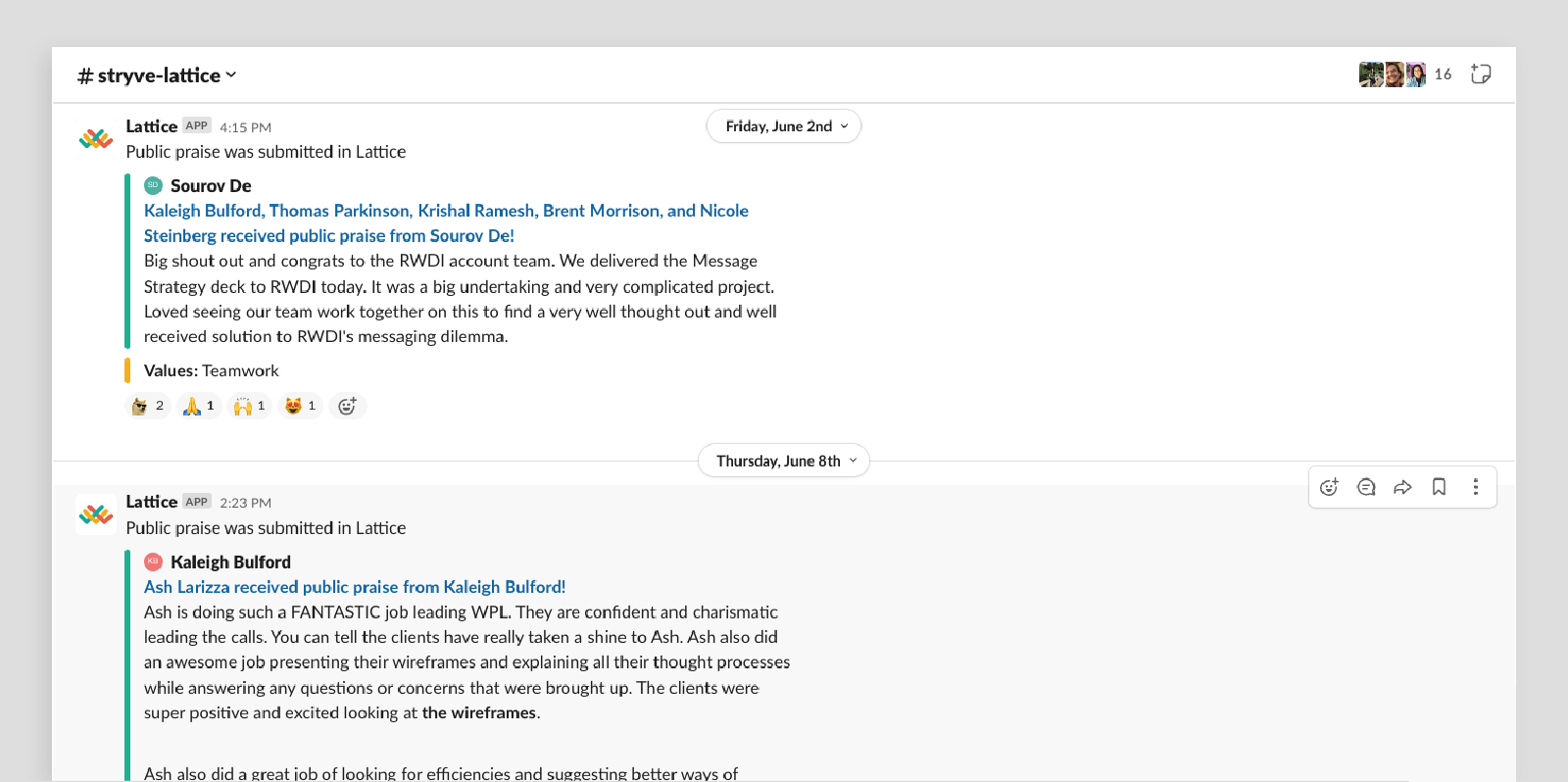Open Lattice sender name on the 4:15 PM message

[152, 126]
